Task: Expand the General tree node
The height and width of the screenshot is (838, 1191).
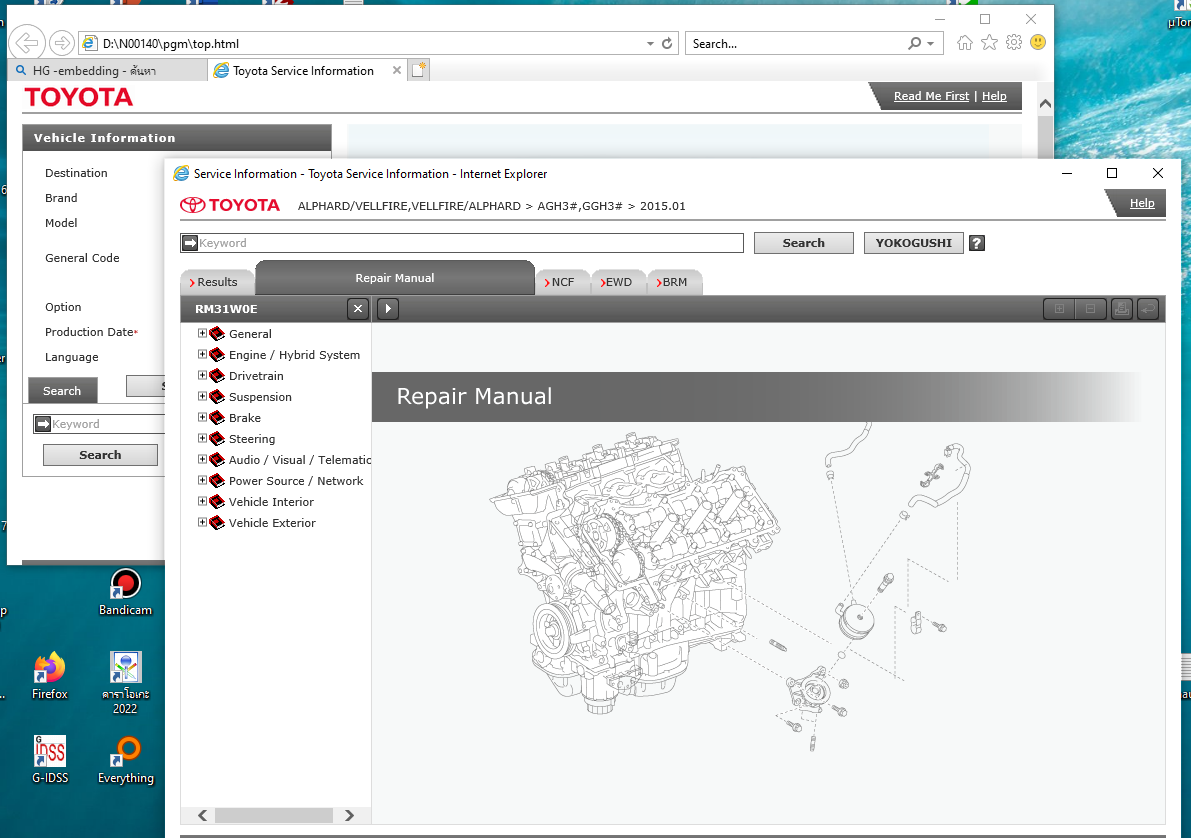Action: click(x=202, y=334)
